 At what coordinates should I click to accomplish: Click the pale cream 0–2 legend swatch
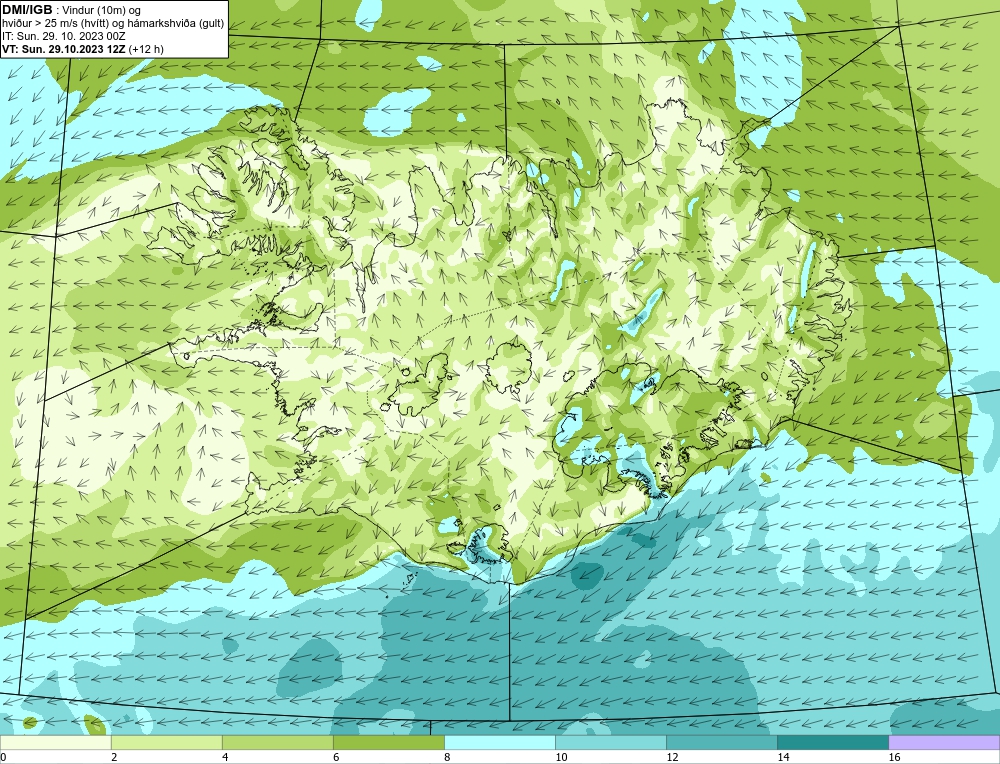tap(55, 742)
